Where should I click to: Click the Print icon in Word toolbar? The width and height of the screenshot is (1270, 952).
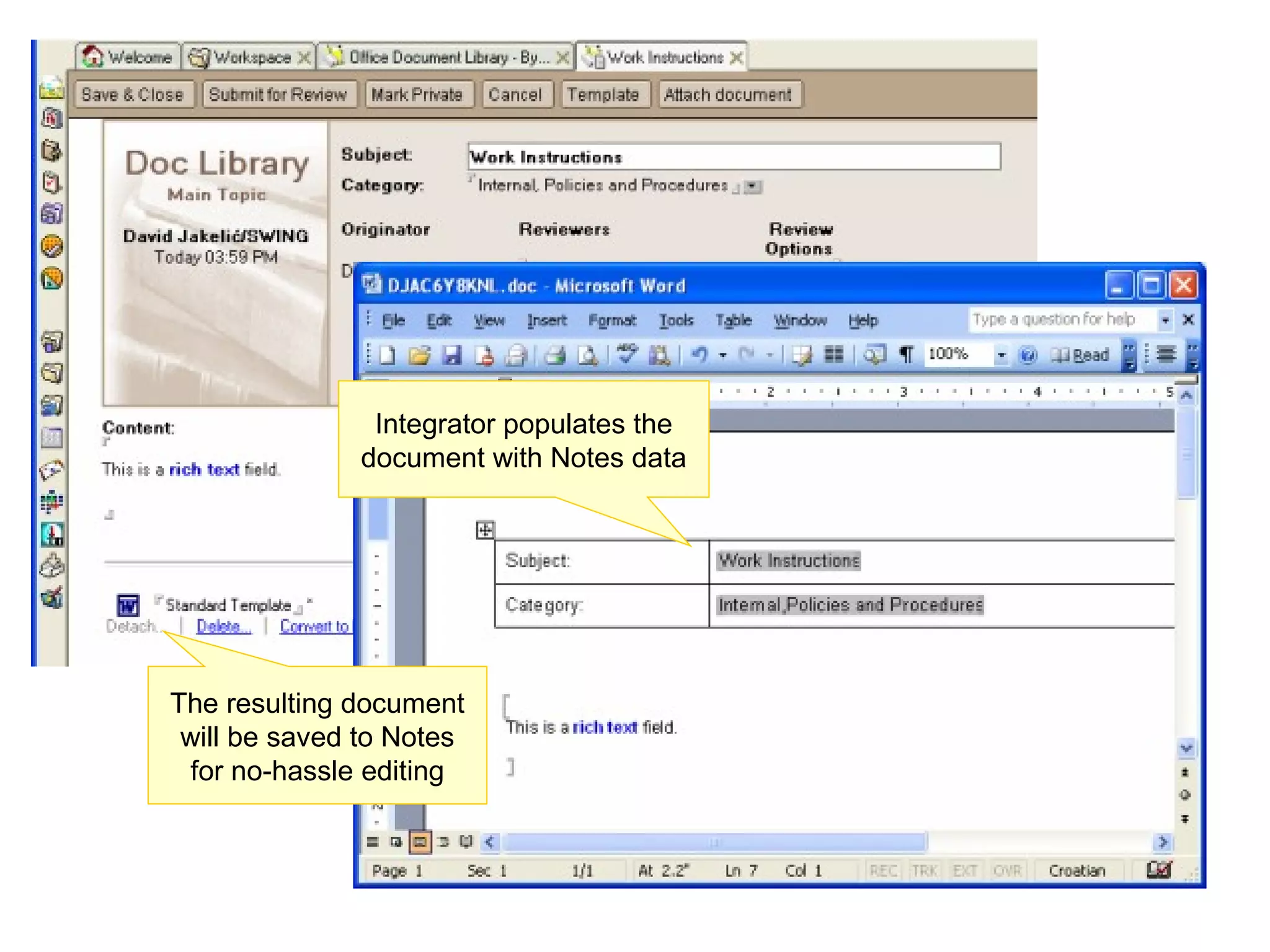pos(555,355)
